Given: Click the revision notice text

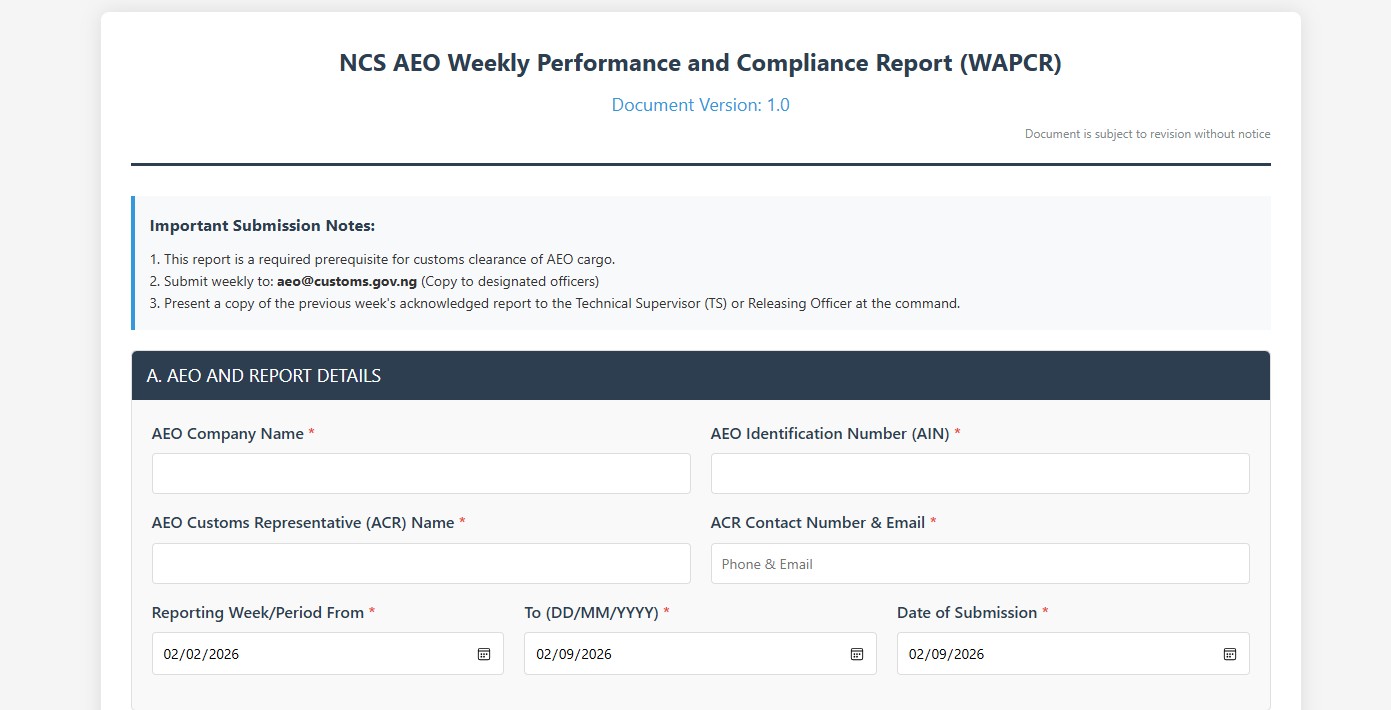Looking at the screenshot, I should tap(1147, 133).
